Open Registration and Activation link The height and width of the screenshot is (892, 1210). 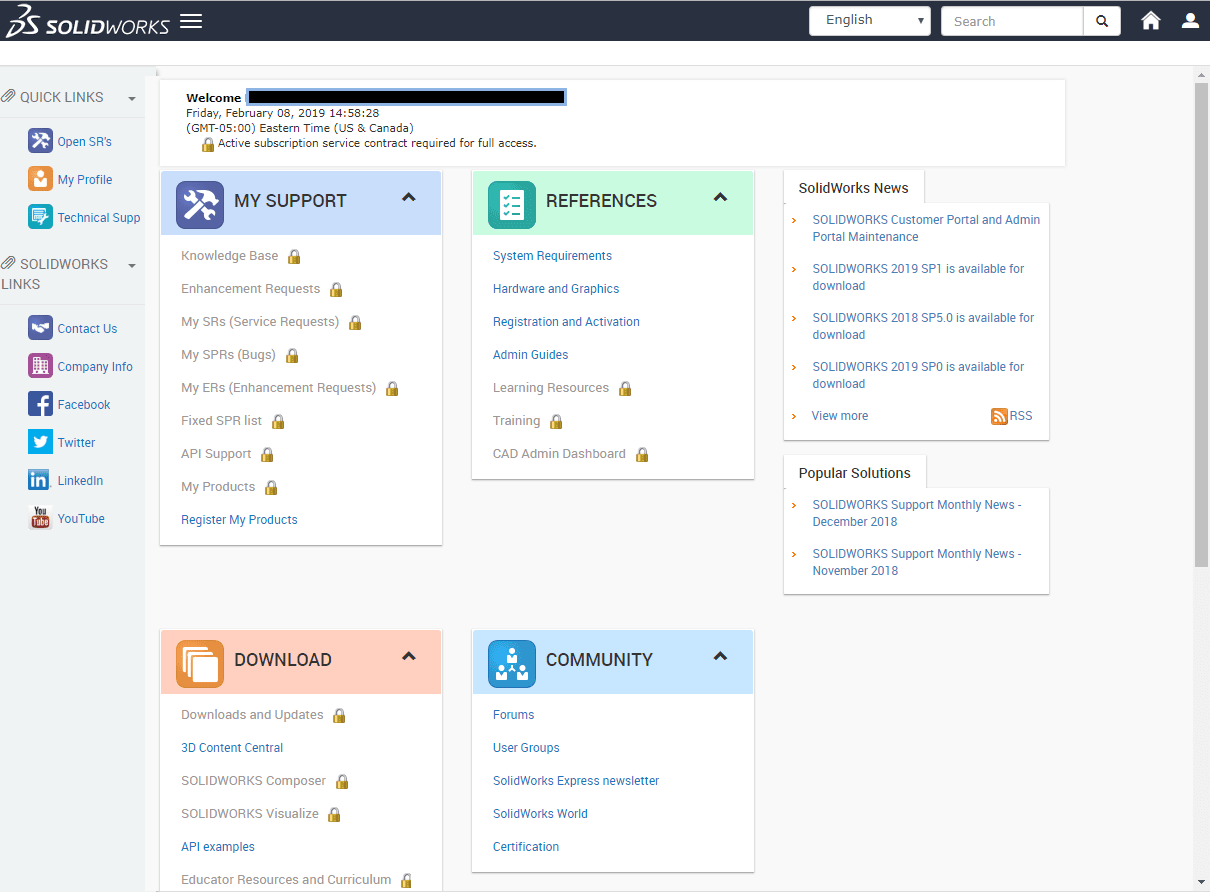tap(566, 322)
